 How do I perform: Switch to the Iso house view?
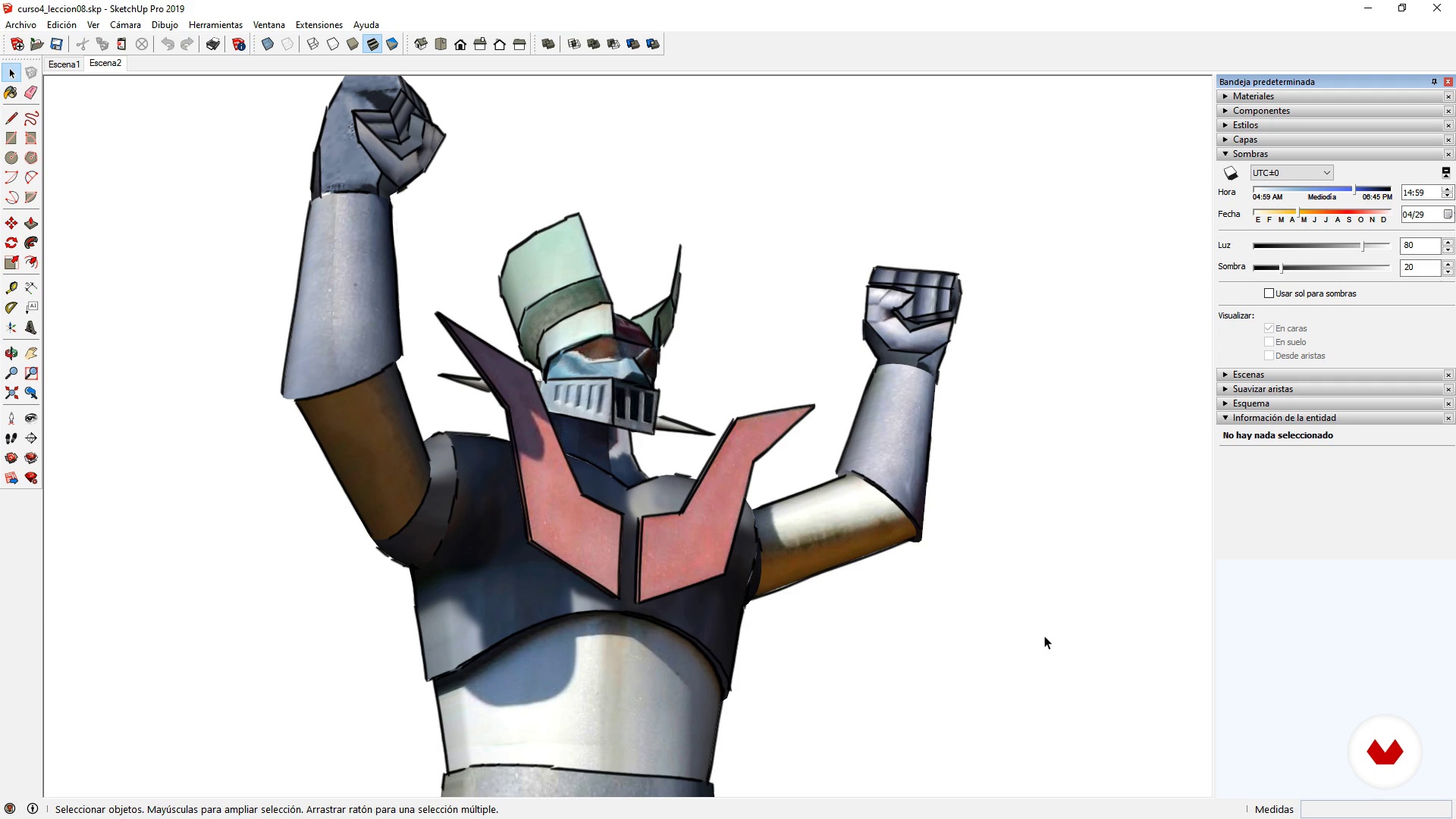click(421, 44)
